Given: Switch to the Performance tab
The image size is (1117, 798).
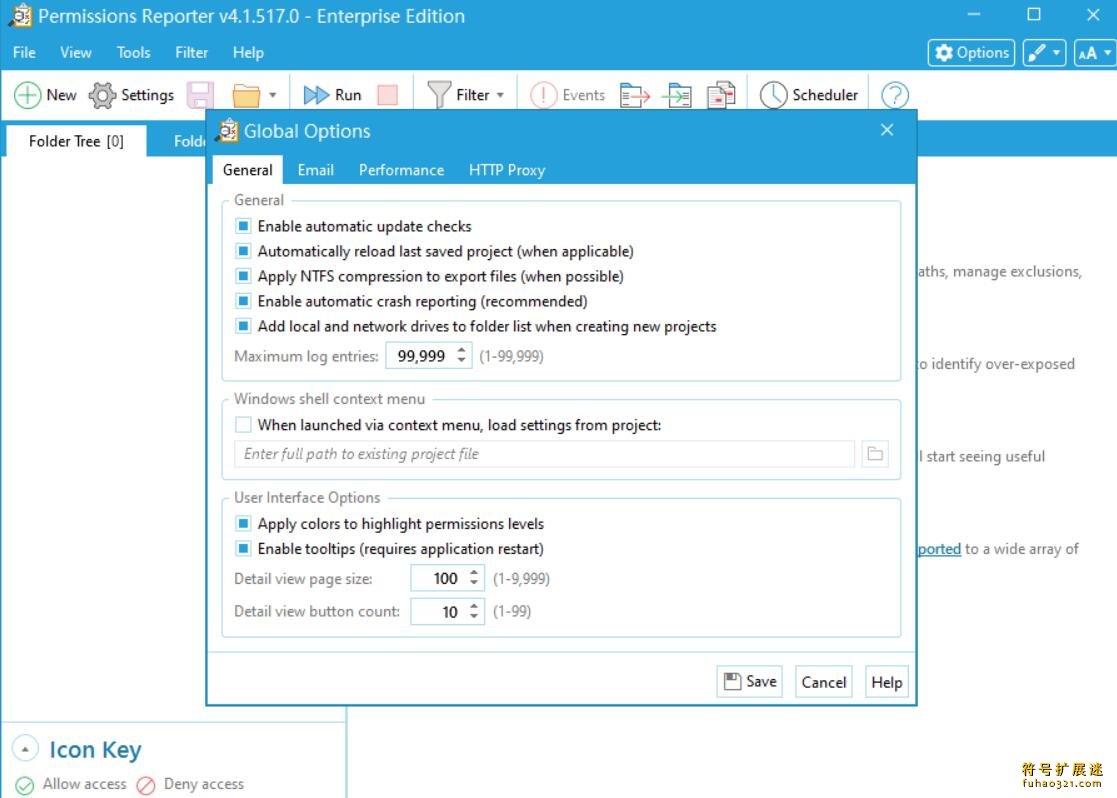Looking at the screenshot, I should (401, 170).
